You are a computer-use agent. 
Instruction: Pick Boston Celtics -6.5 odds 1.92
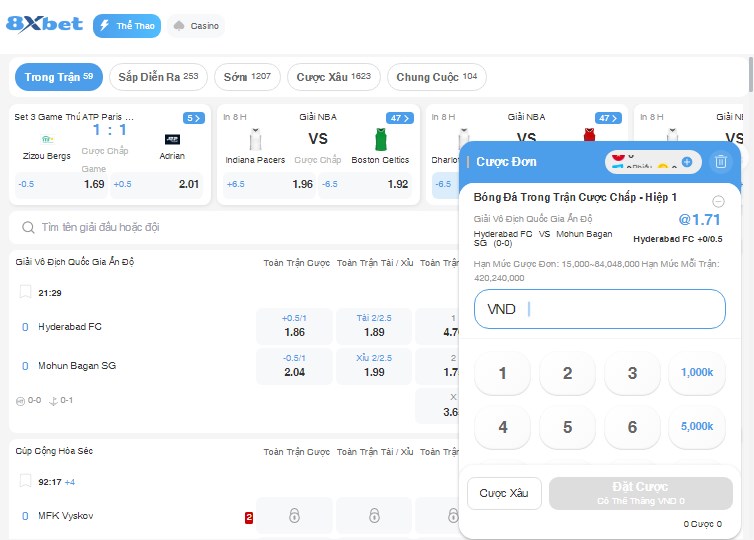(365, 184)
